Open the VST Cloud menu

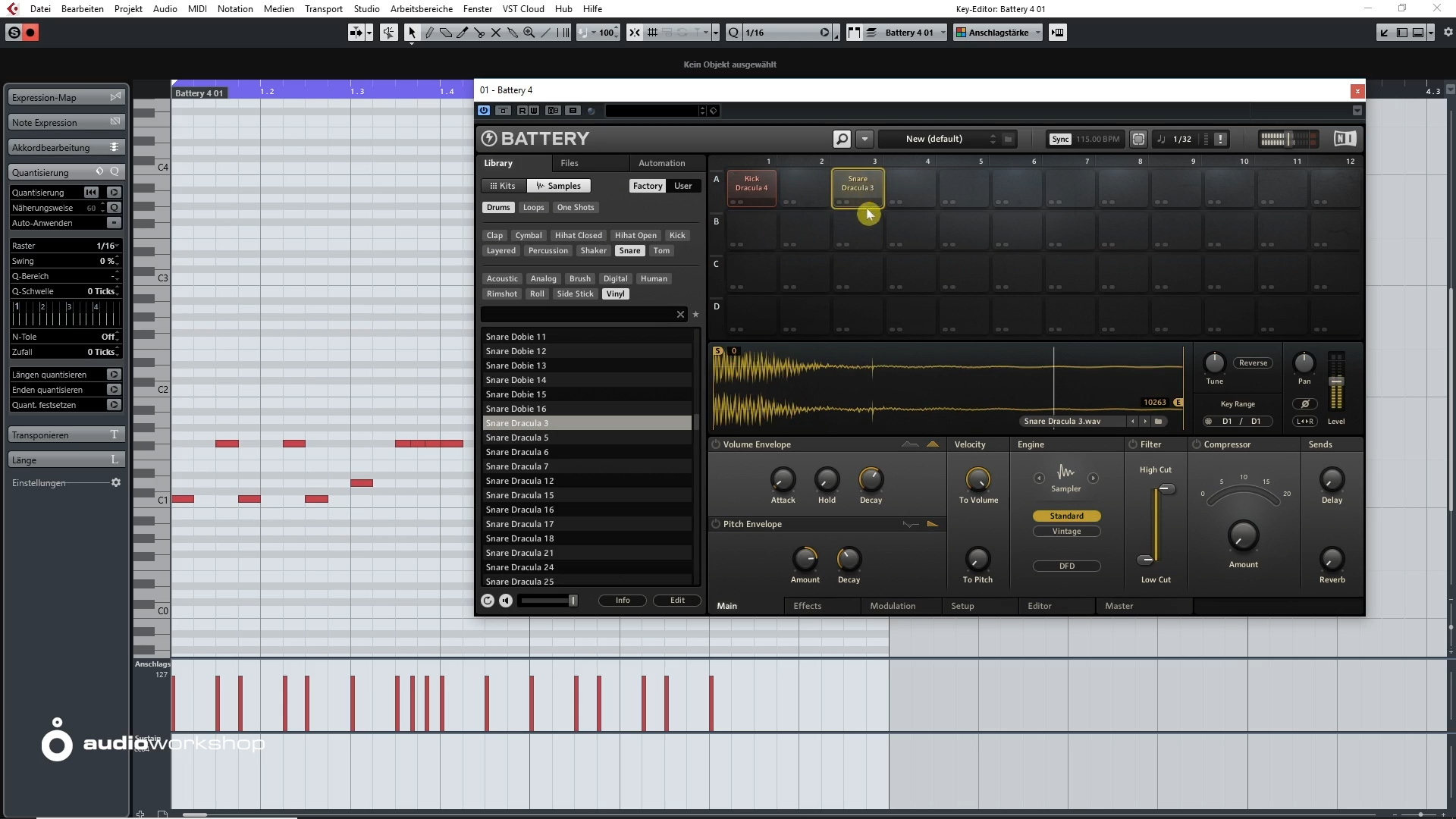pyautogui.click(x=523, y=8)
